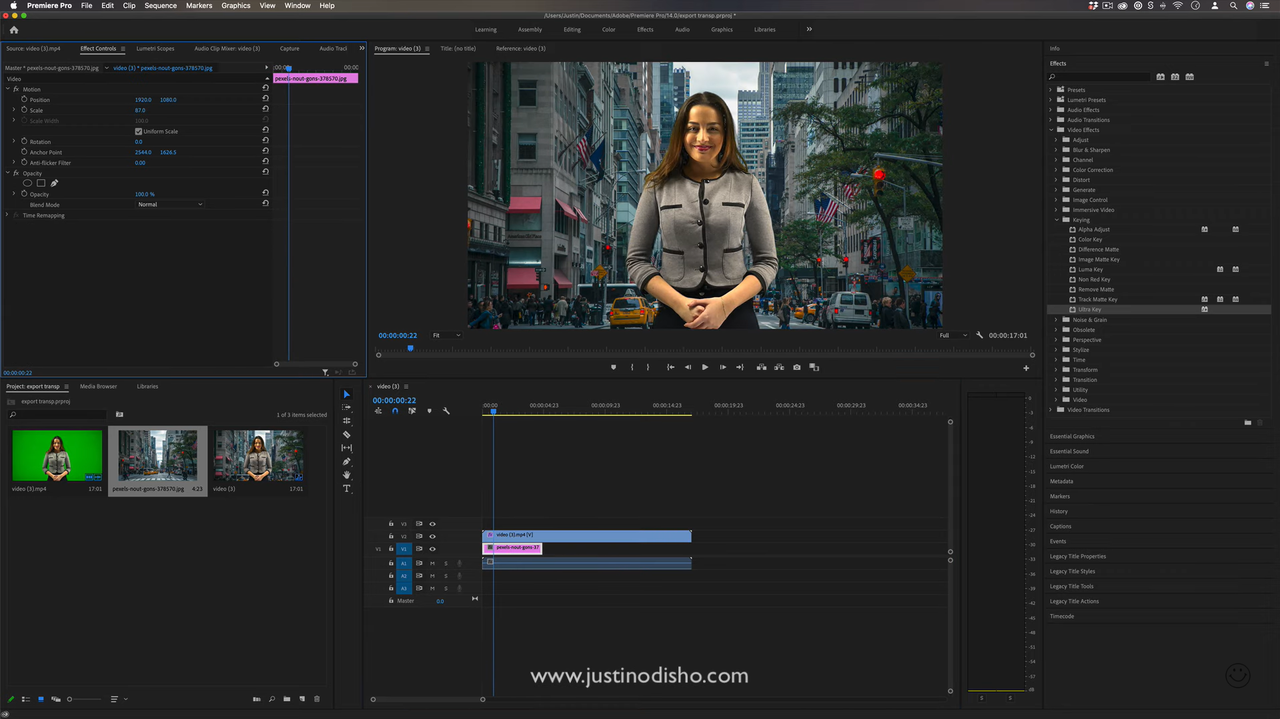The image size is (1280, 719).
Task: Select the video (3).mp4 thumbnail in Project
Action: point(57,456)
